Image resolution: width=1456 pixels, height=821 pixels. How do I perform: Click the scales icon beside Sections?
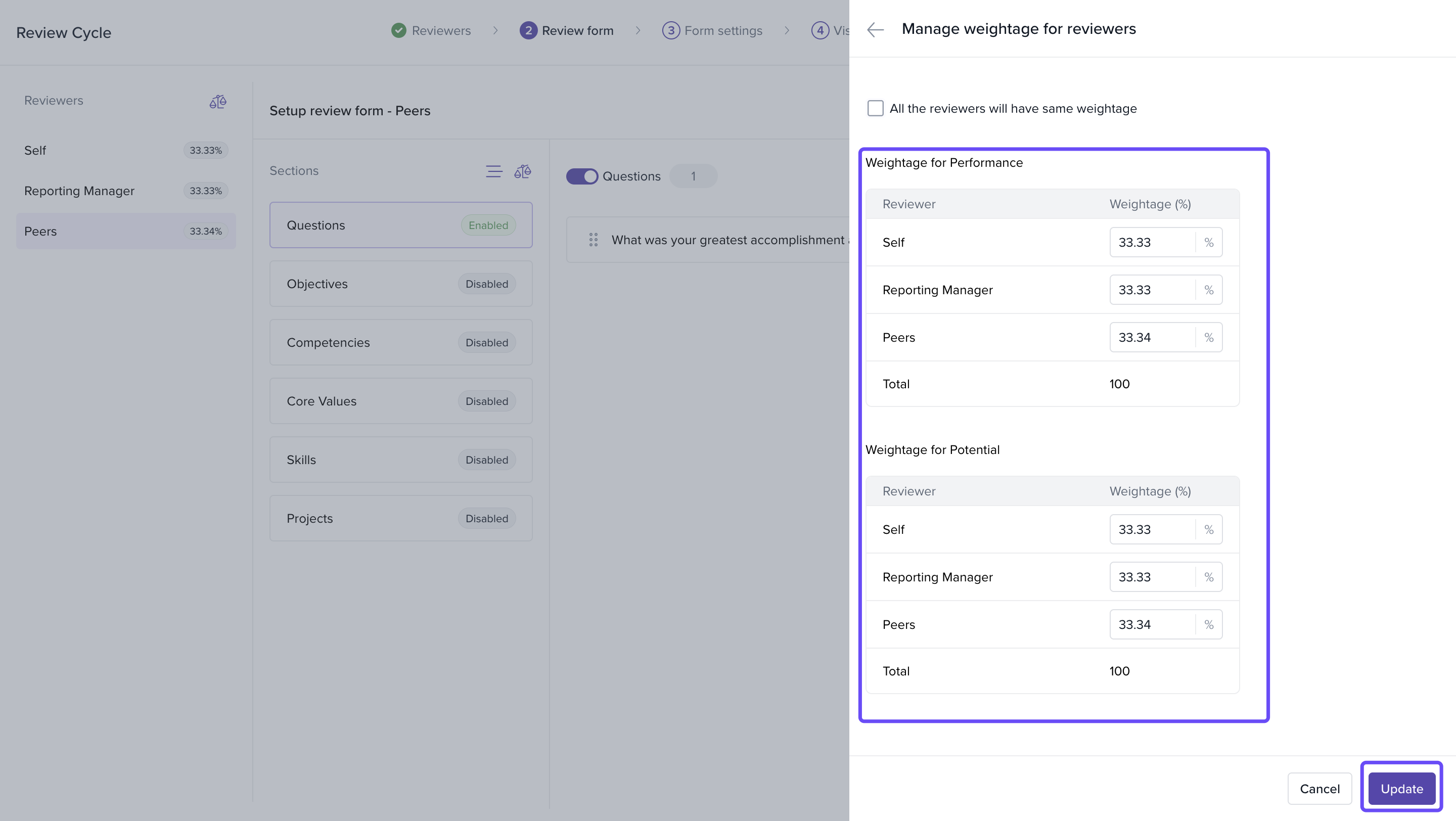pyautogui.click(x=522, y=171)
